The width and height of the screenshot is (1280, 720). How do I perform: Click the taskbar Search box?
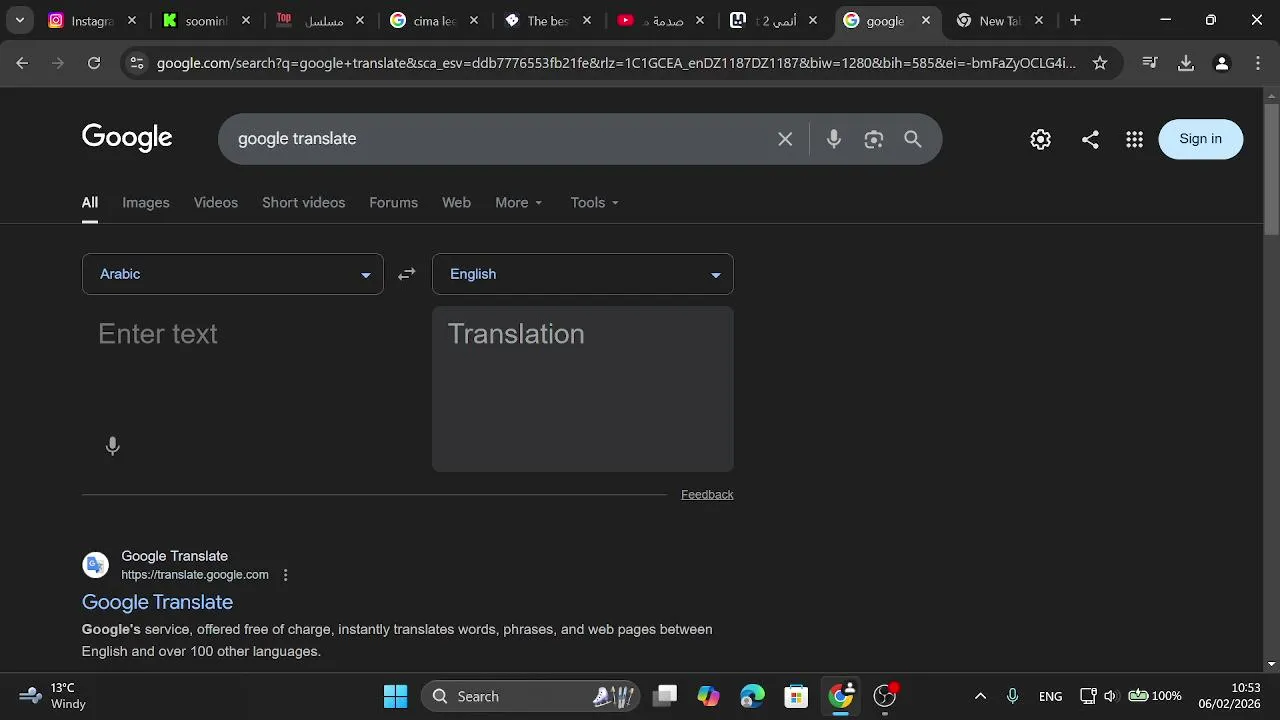531,696
